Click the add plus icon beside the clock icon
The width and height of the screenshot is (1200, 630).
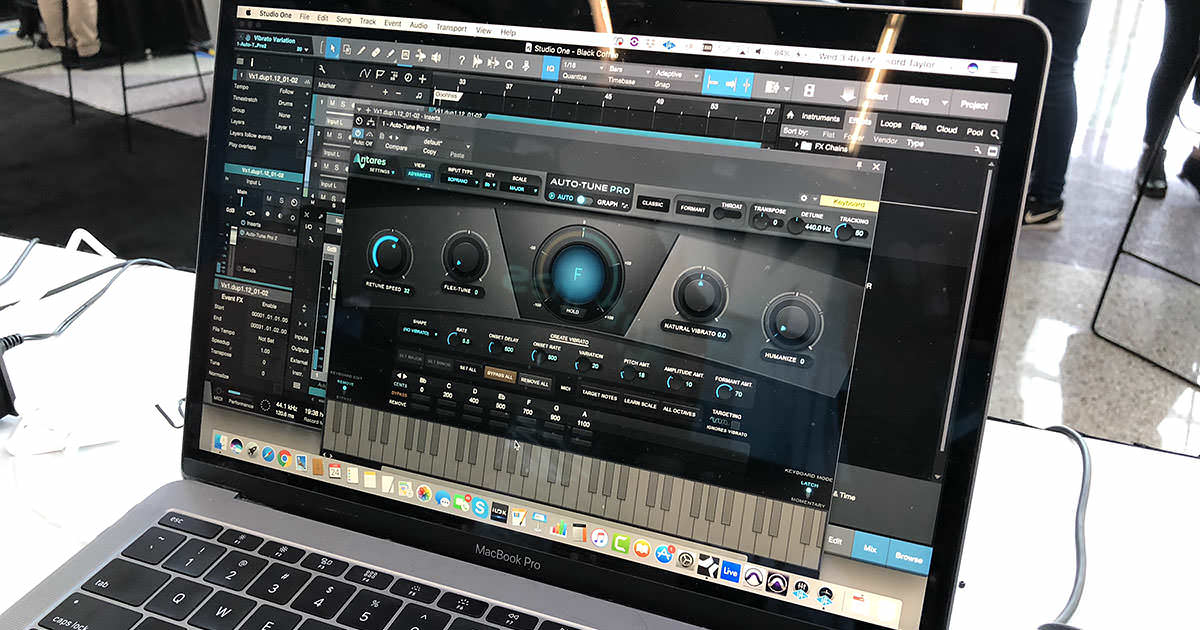pos(423,78)
